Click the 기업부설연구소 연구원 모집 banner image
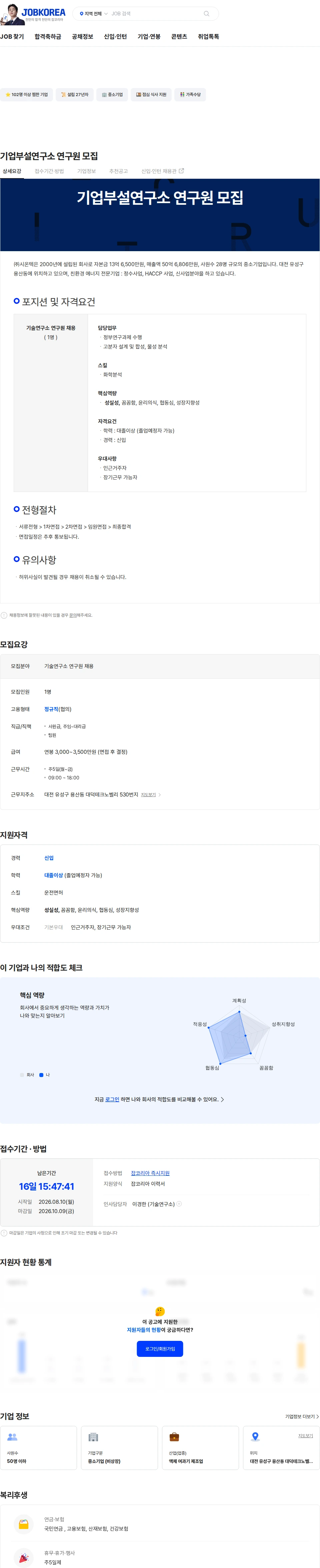The image size is (320, 1568). (x=160, y=214)
